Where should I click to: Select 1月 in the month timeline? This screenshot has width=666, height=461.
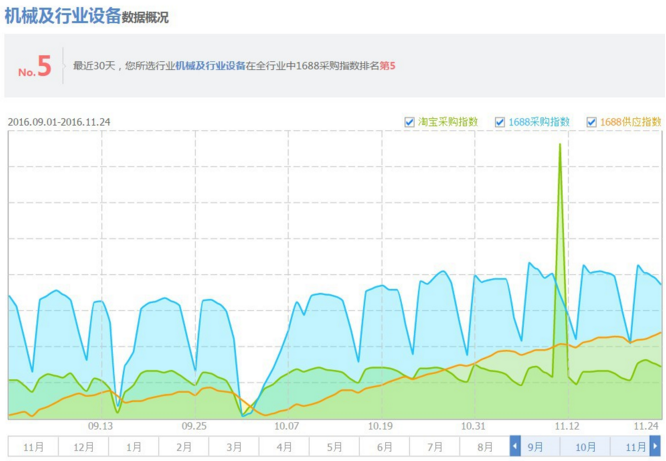coord(133,447)
